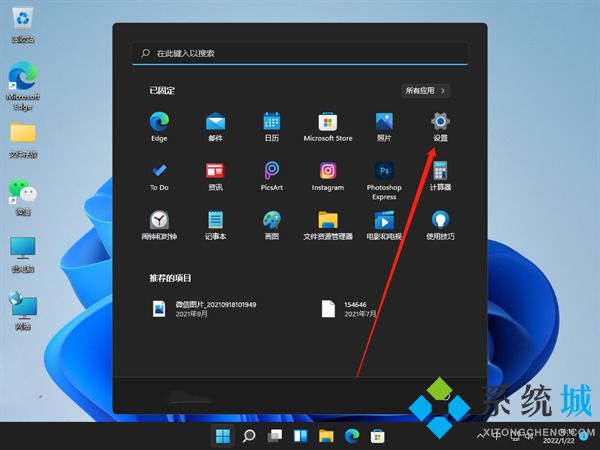
Task: Select 此电脑 This PC desktop icon
Action: [23, 255]
